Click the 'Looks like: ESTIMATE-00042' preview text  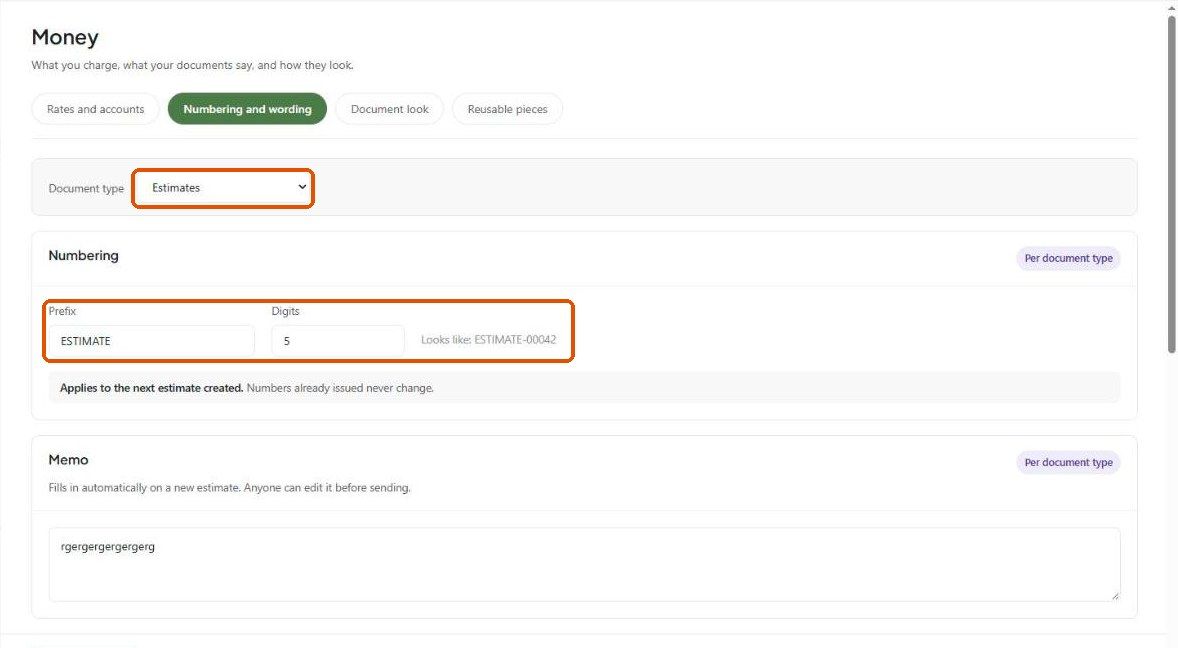coord(488,339)
